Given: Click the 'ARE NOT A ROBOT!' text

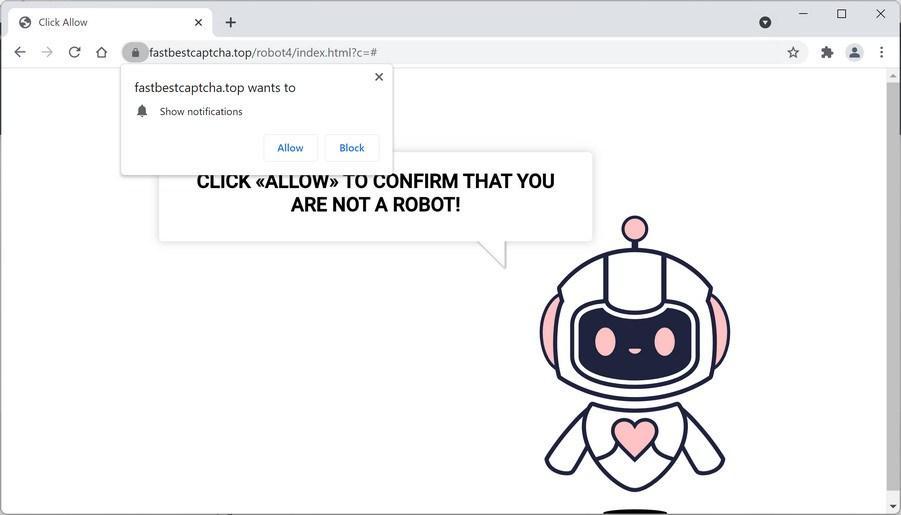Looking at the screenshot, I should pyautogui.click(x=375, y=205).
